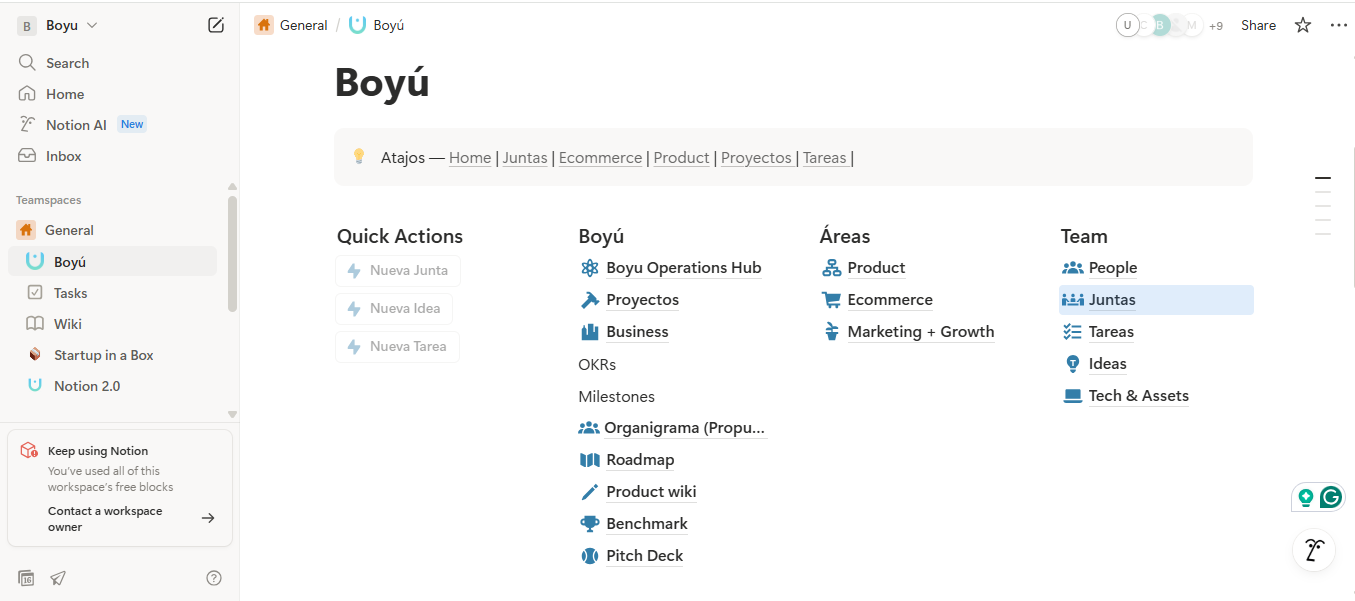The height and width of the screenshot is (601, 1355).
Task: Click the calendar icon in sidebar footer
Action: pyautogui.click(x=27, y=578)
